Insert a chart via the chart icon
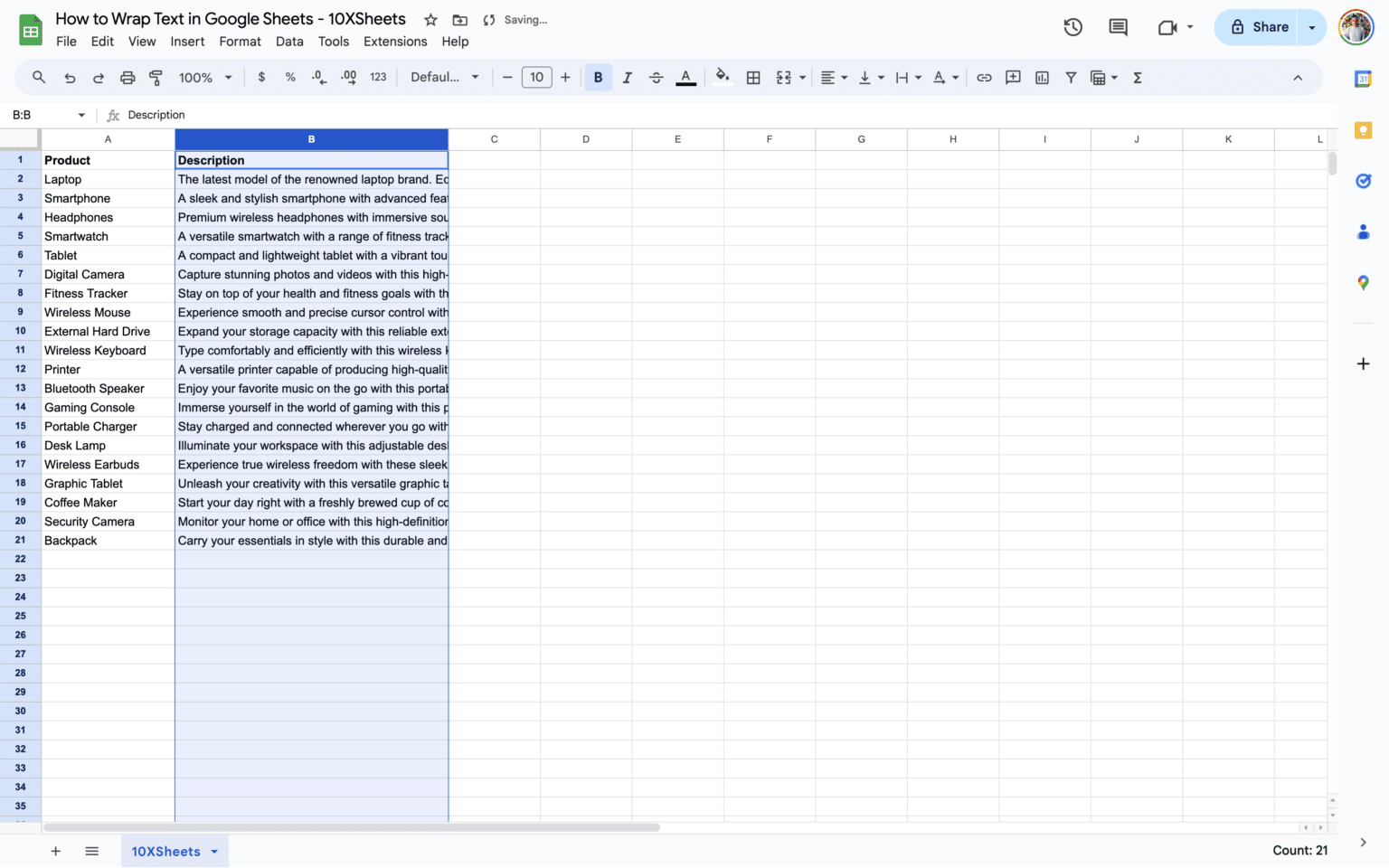This screenshot has width=1389, height=868. point(1042,77)
